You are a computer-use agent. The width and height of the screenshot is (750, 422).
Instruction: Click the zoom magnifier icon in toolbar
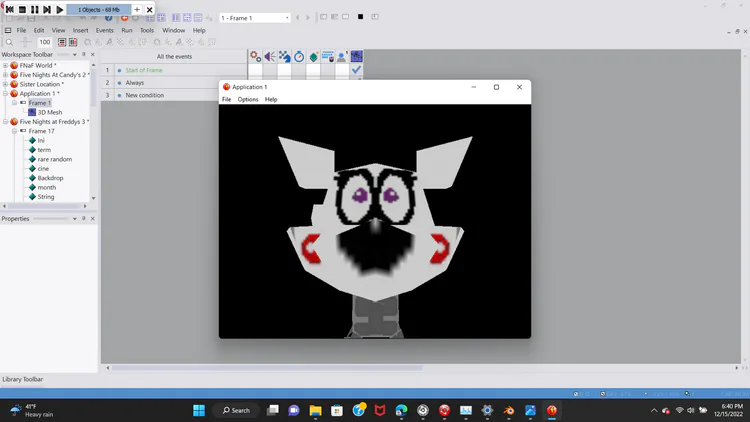[9, 42]
